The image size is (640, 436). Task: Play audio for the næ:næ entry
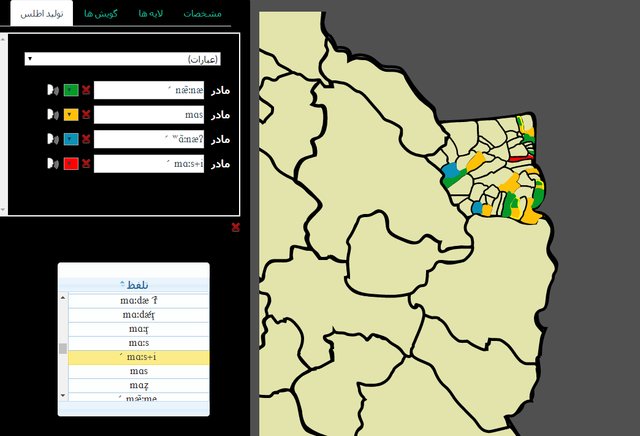point(51,90)
